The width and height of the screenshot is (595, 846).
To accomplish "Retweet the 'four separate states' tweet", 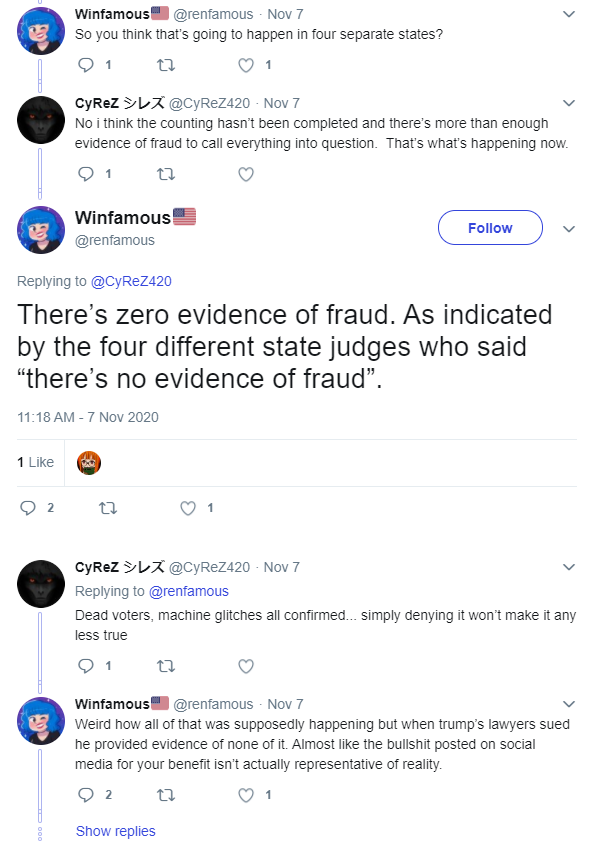I will coord(166,65).
